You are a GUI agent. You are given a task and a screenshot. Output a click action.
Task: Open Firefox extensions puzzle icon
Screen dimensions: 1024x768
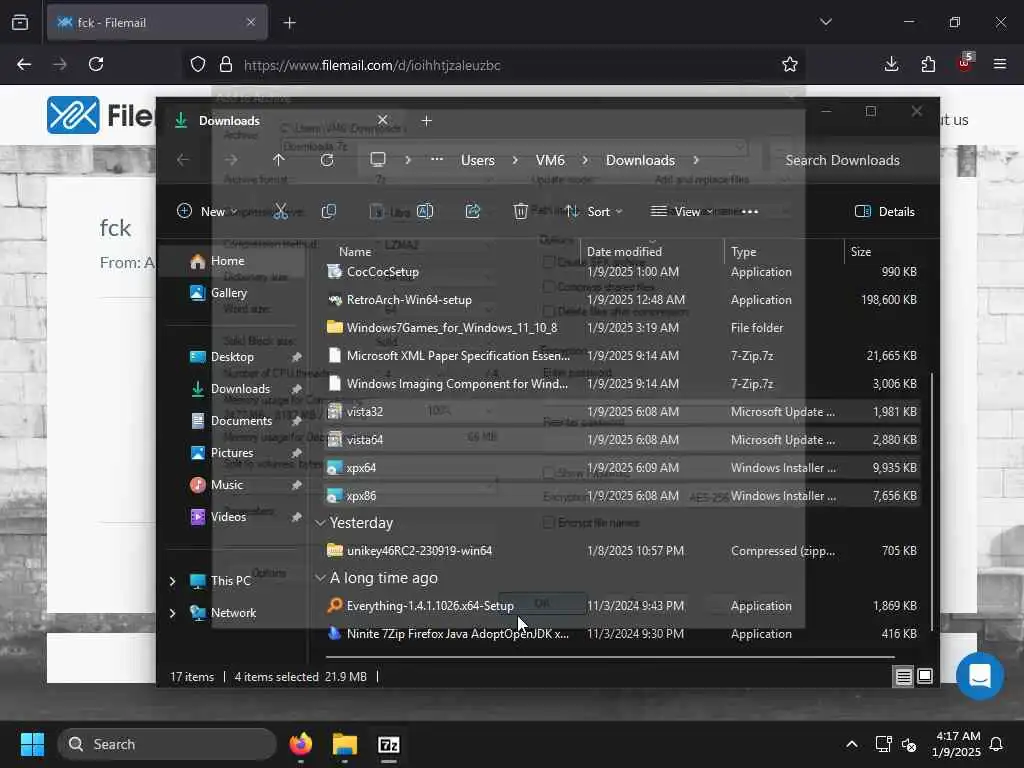point(928,64)
